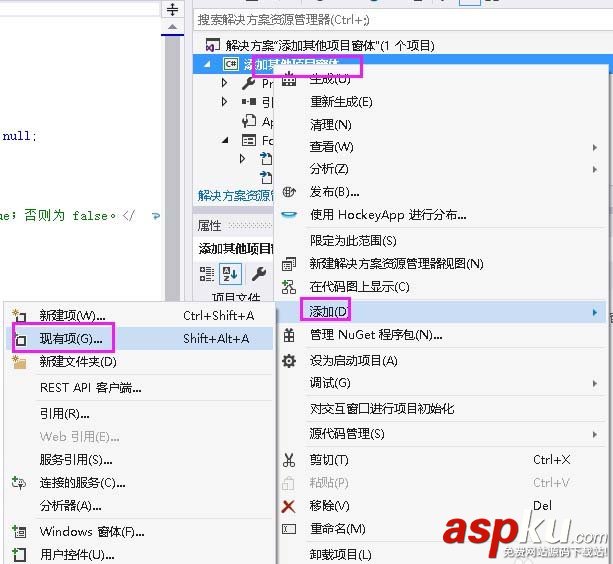613x564 pixels.
Task: Click the Build (生成) menu icon
Action: pyautogui.click(x=289, y=79)
